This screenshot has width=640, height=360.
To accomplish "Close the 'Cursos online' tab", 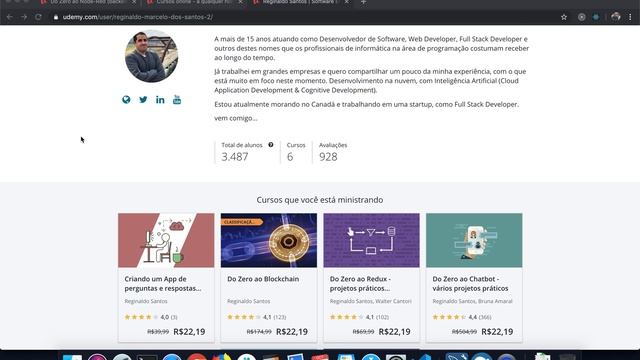I will [x=240, y=2].
